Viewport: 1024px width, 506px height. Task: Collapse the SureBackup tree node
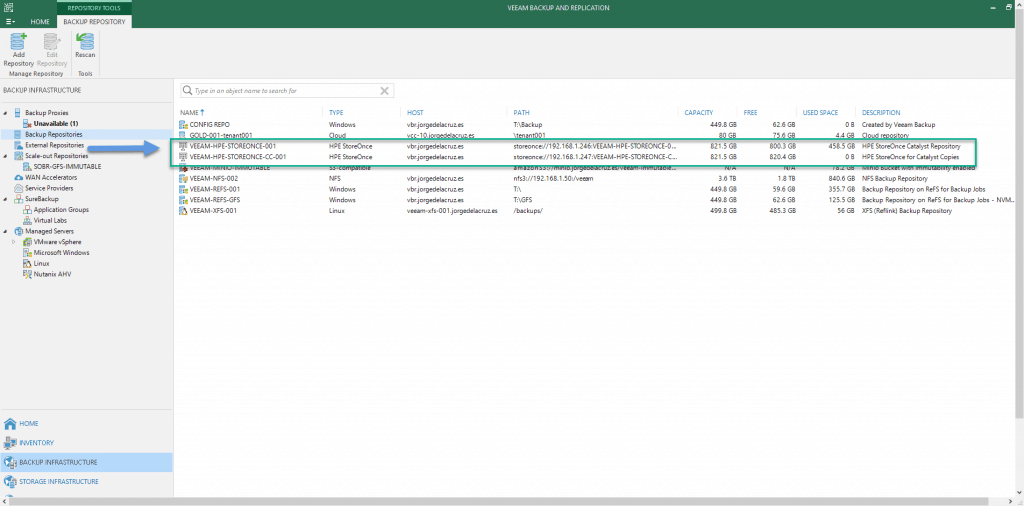click(x=6, y=199)
